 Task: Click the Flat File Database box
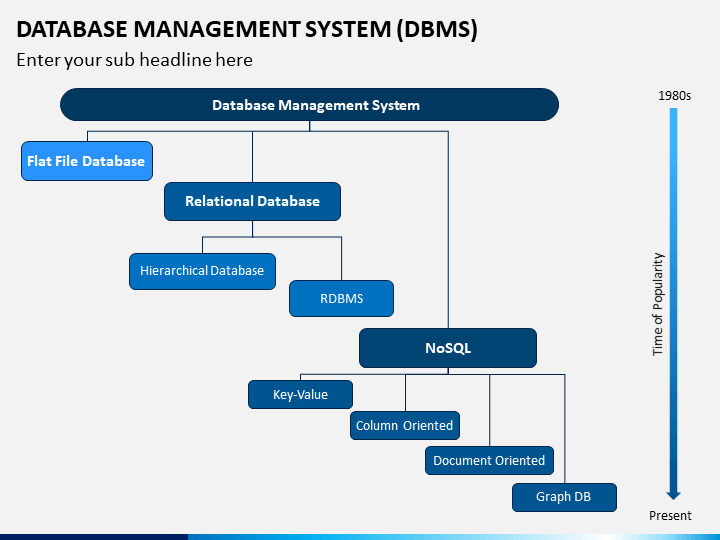(87, 161)
